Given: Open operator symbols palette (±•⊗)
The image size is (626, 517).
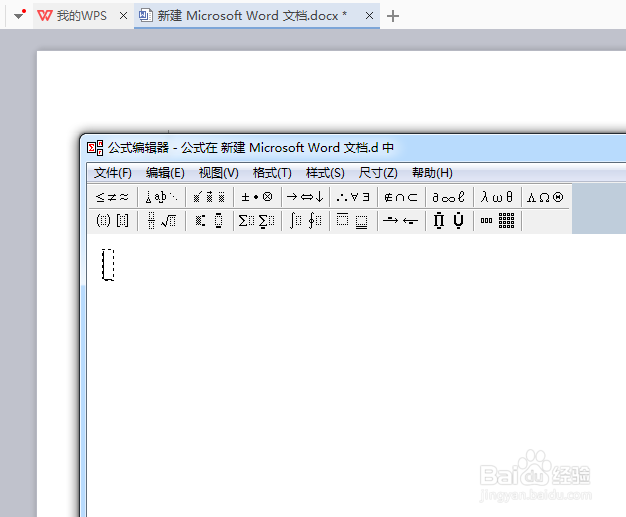Looking at the screenshot, I should tap(257, 197).
